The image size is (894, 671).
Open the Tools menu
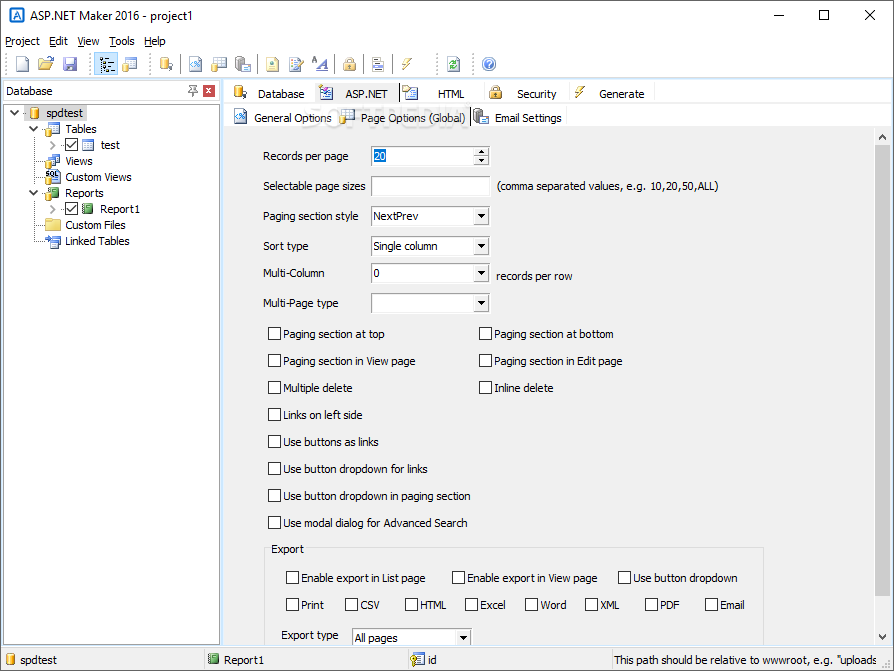coord(121,41)
